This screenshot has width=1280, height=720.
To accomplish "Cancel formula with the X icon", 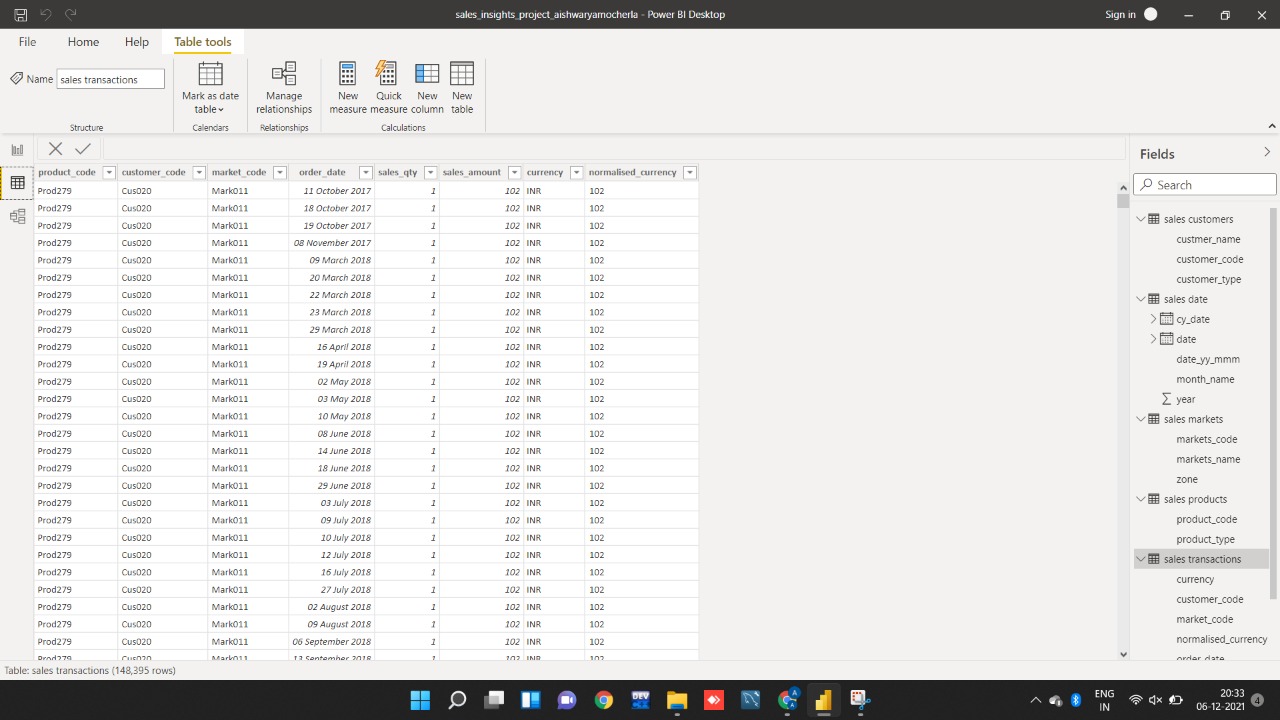I will tap(55, 149).
